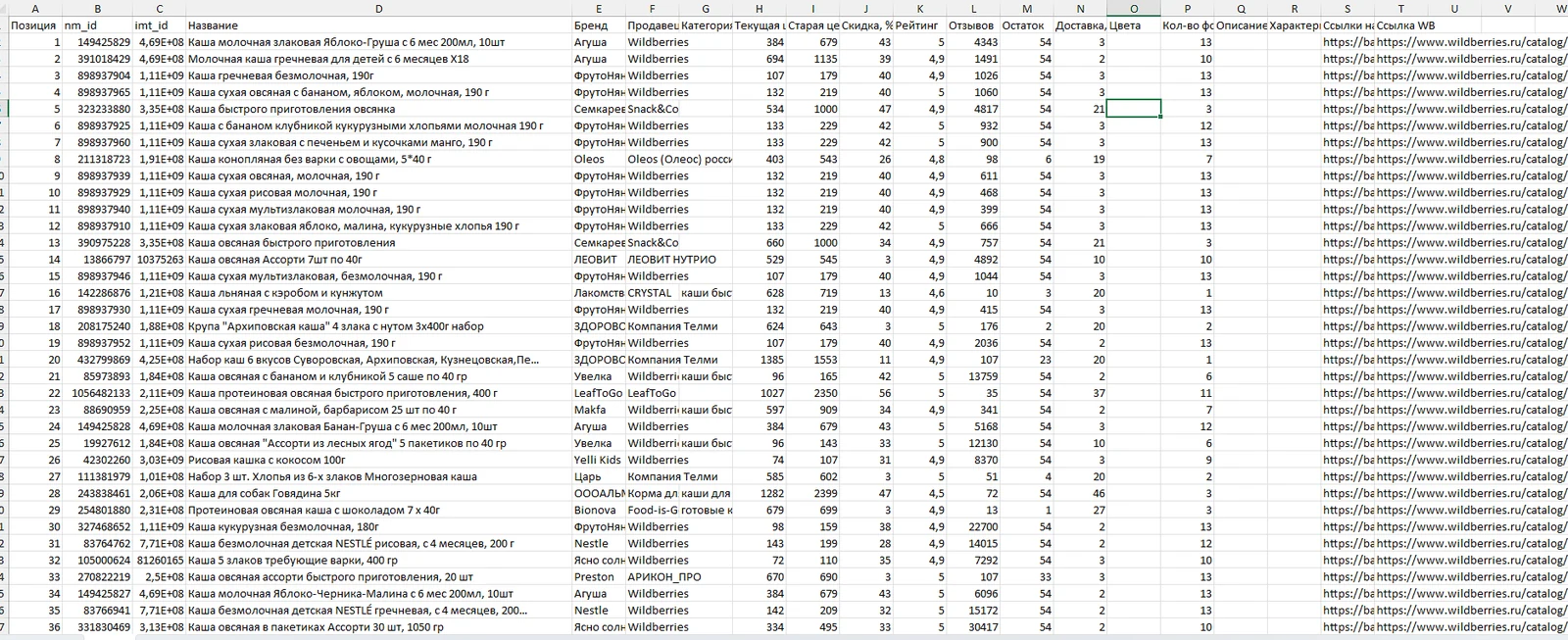Click the 'Цвета' header cell
Image resolution: width=1568 pixels, height=640 pixels.
[x=1135, y=25]
